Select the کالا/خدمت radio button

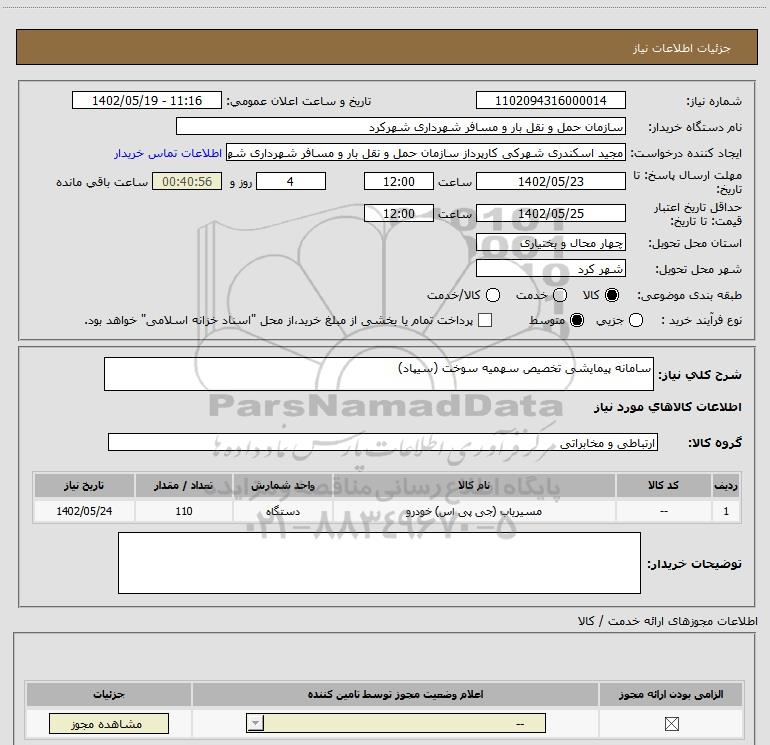[x=493, y=295]
